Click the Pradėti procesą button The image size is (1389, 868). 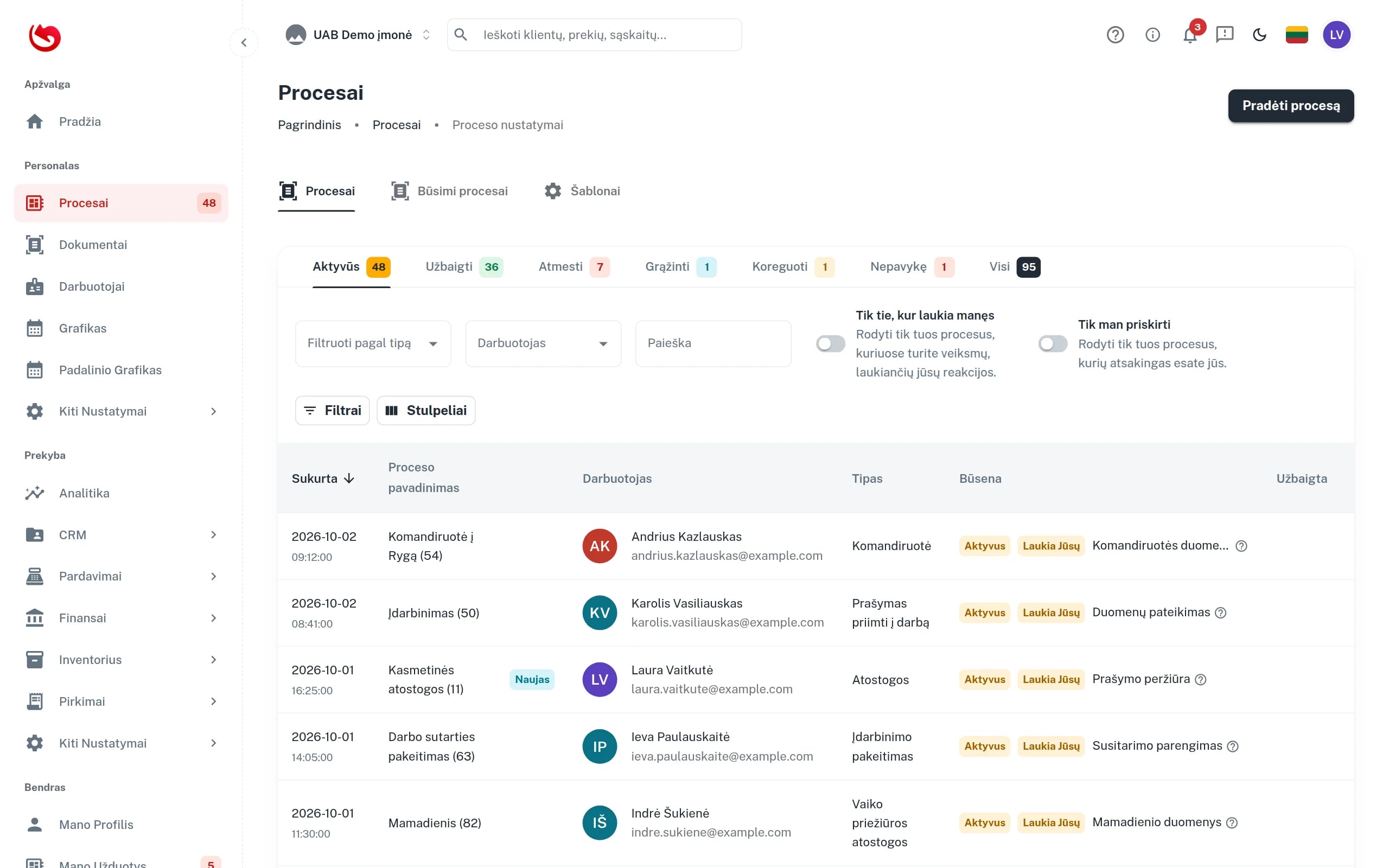coord(1291,106)
